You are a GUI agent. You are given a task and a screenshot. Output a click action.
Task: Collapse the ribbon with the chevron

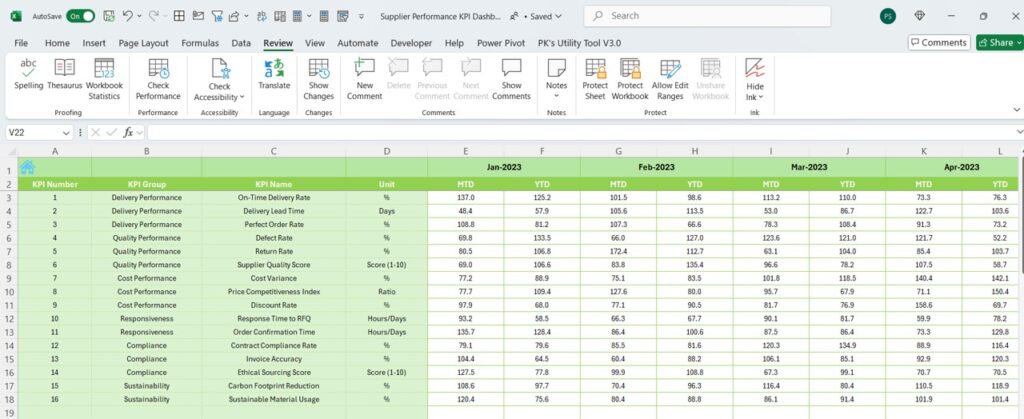(x=1016, y=110)
